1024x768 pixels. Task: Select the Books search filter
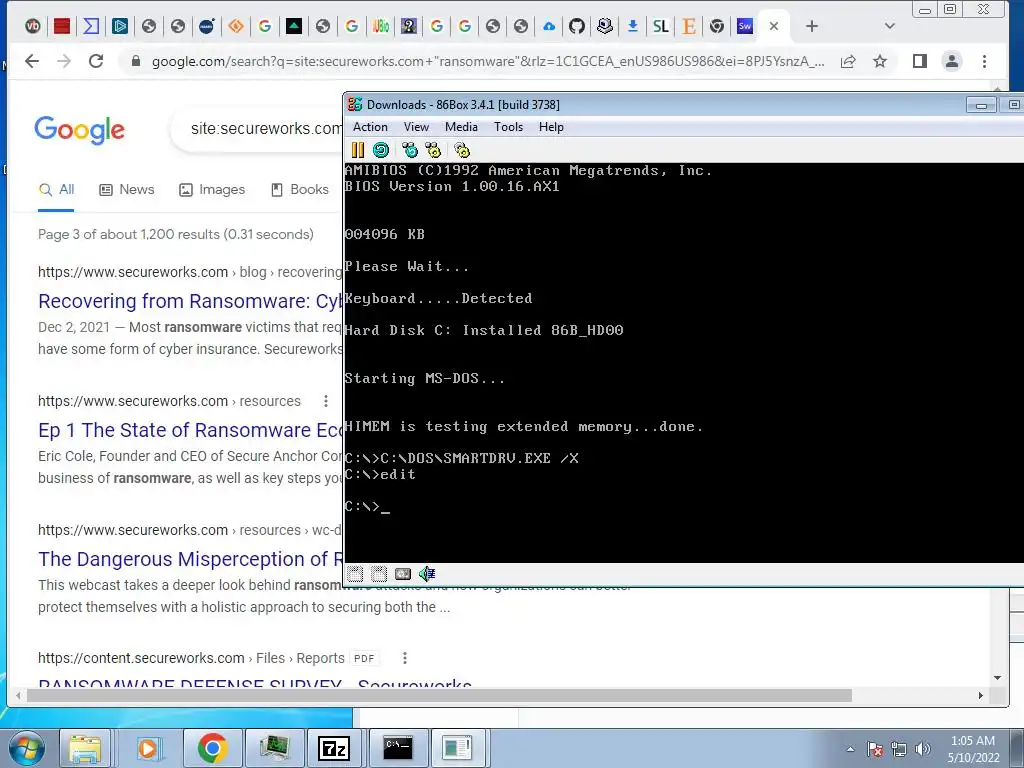pos(300,189)
